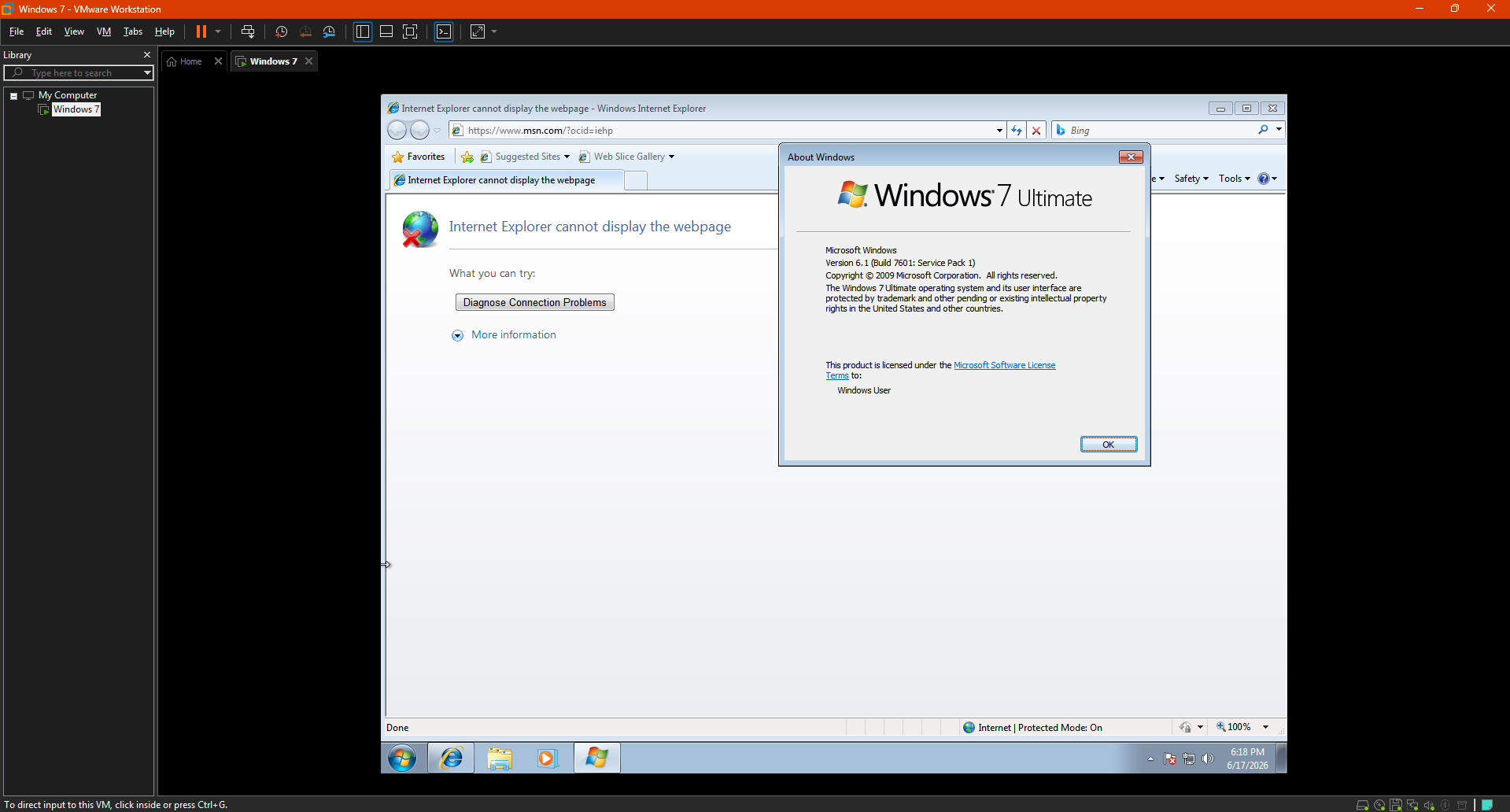Select the 'cannot display the webpage' tab
The image size is (1510, 812).
pyautogui.click(x=506, y=180)
